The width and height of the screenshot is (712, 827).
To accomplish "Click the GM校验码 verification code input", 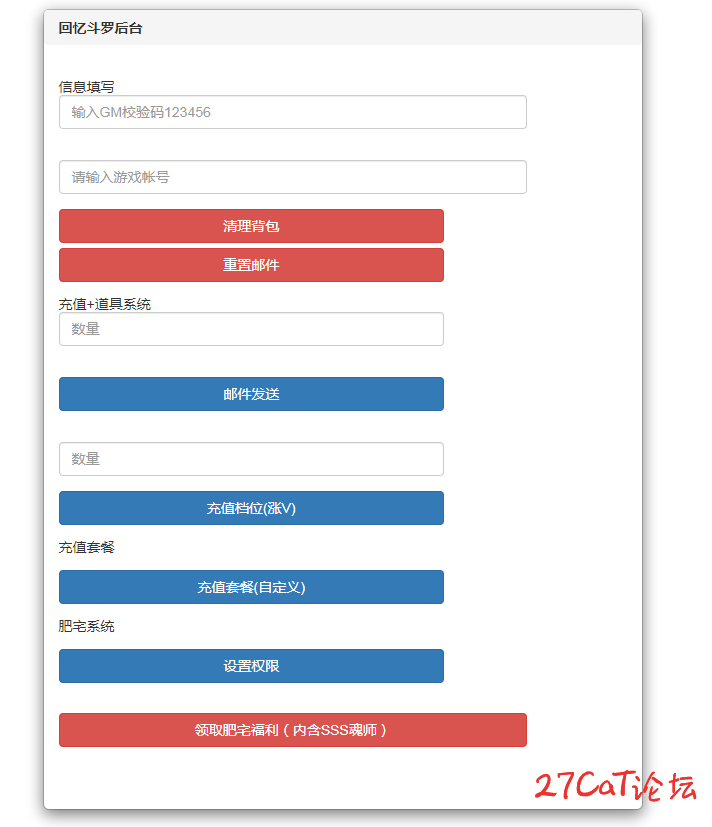I will tap(293, 112).
